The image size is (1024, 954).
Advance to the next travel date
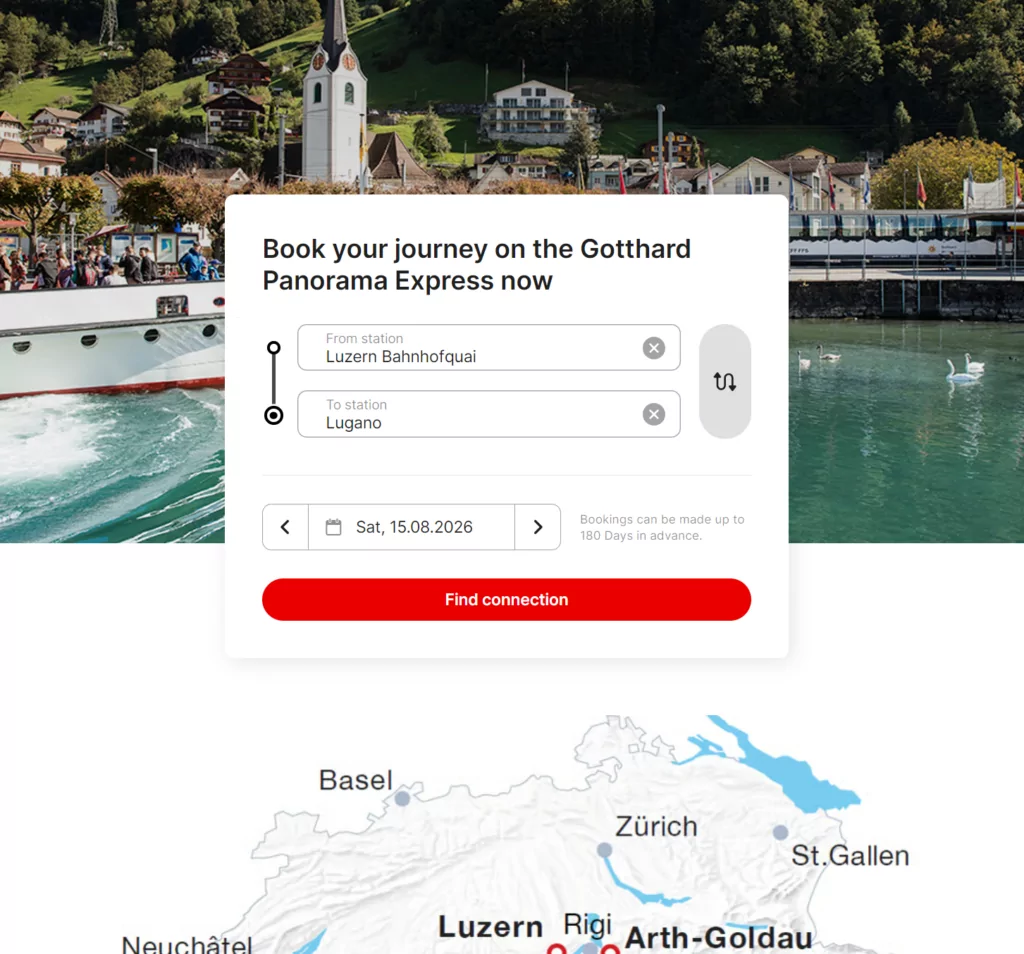[537, 527]
